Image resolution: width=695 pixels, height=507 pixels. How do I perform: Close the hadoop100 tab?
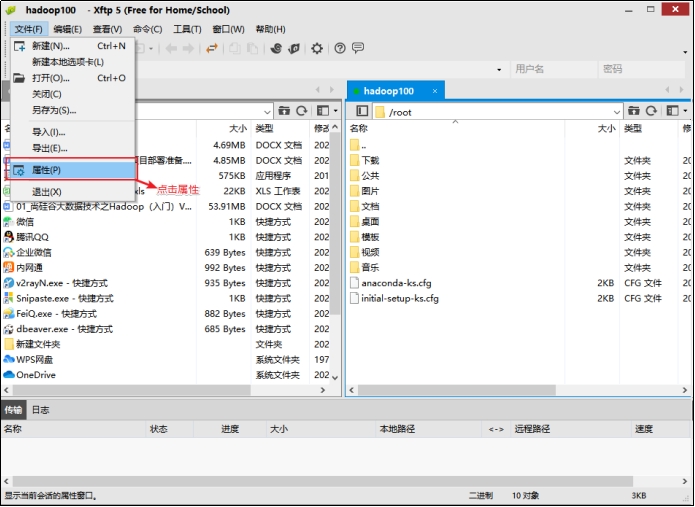click(435, 91)
